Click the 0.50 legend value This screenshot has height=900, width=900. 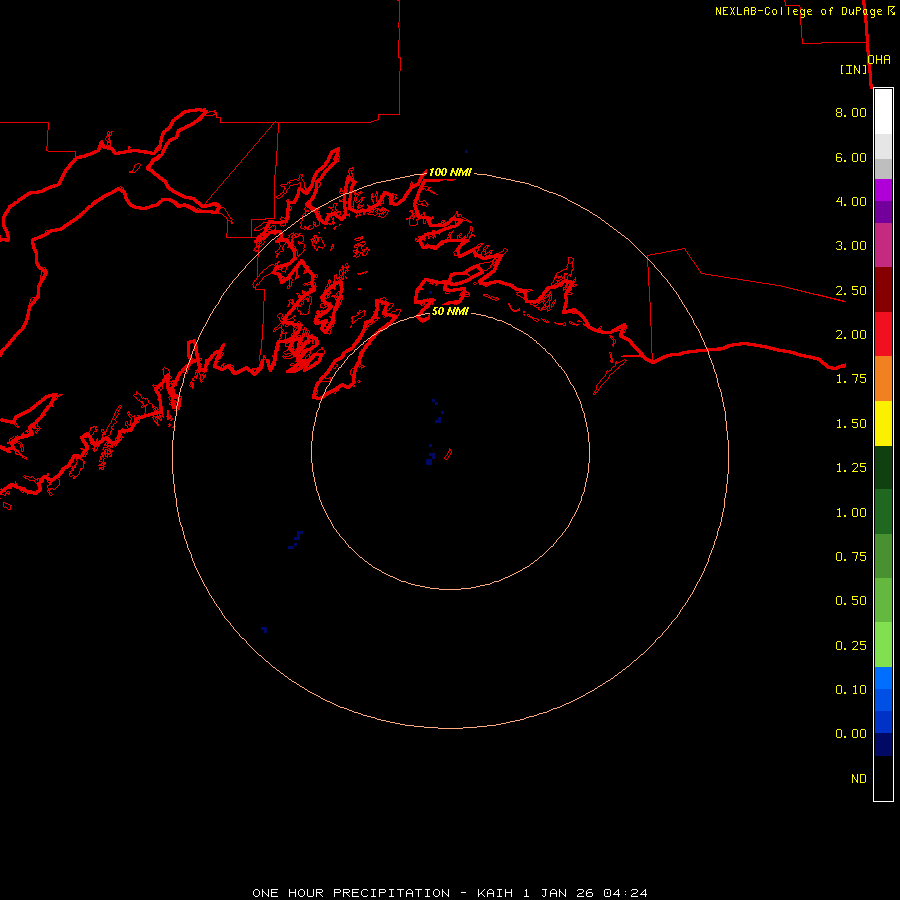click(x=851, y=601)
